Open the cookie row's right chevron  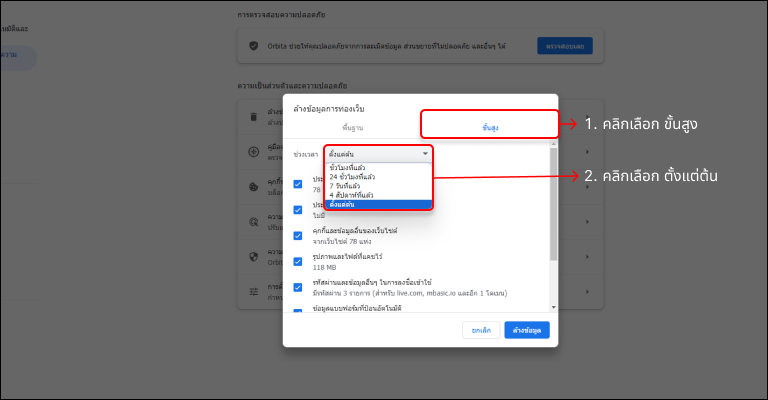[587, 187]
